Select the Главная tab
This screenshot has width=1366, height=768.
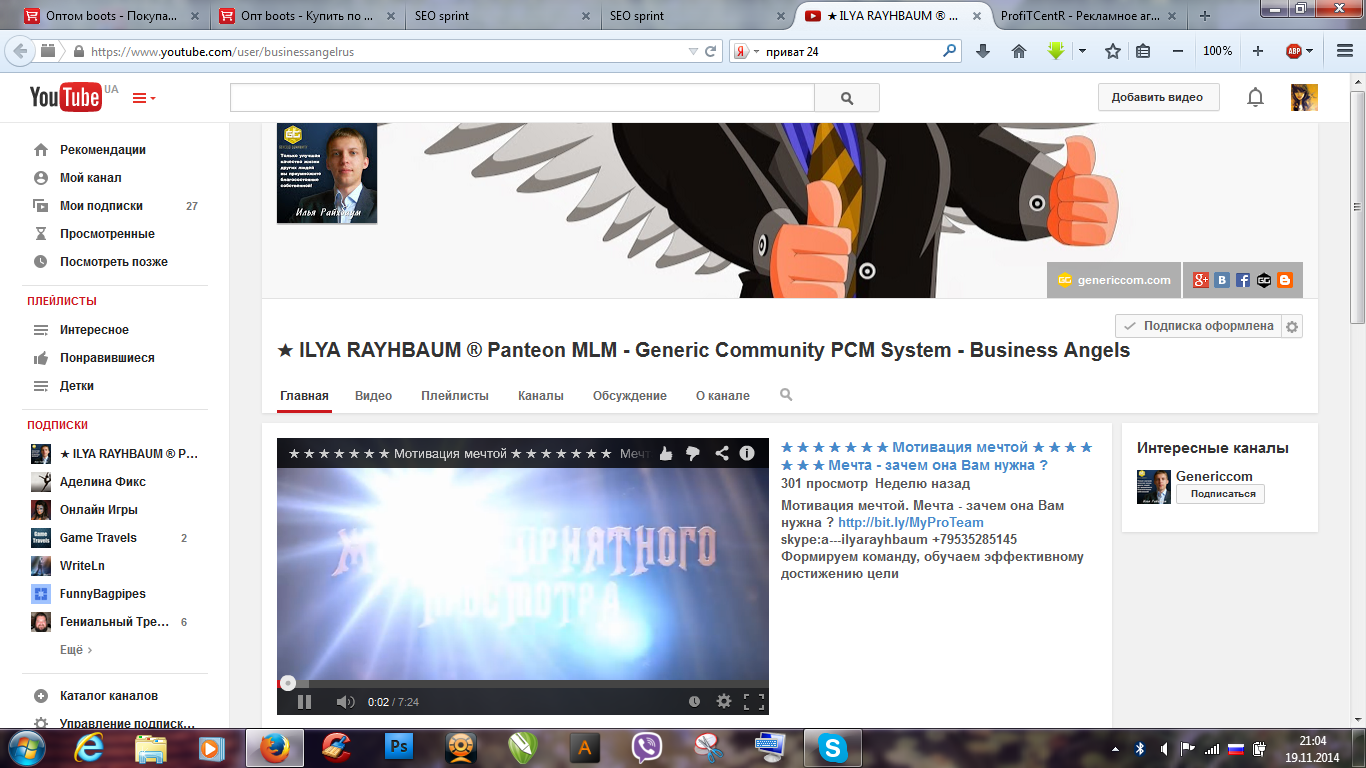coord(304,396)
